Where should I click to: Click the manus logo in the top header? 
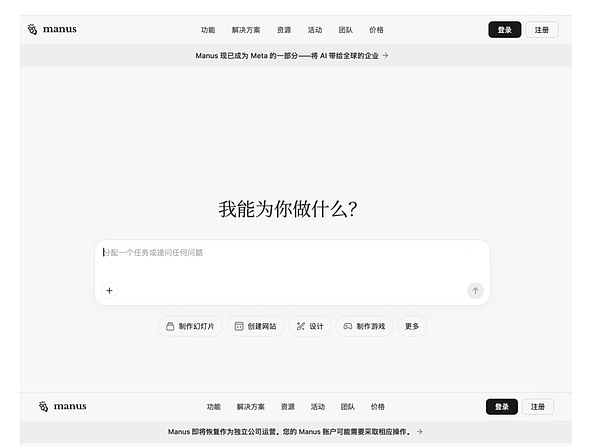pos(52,29)
